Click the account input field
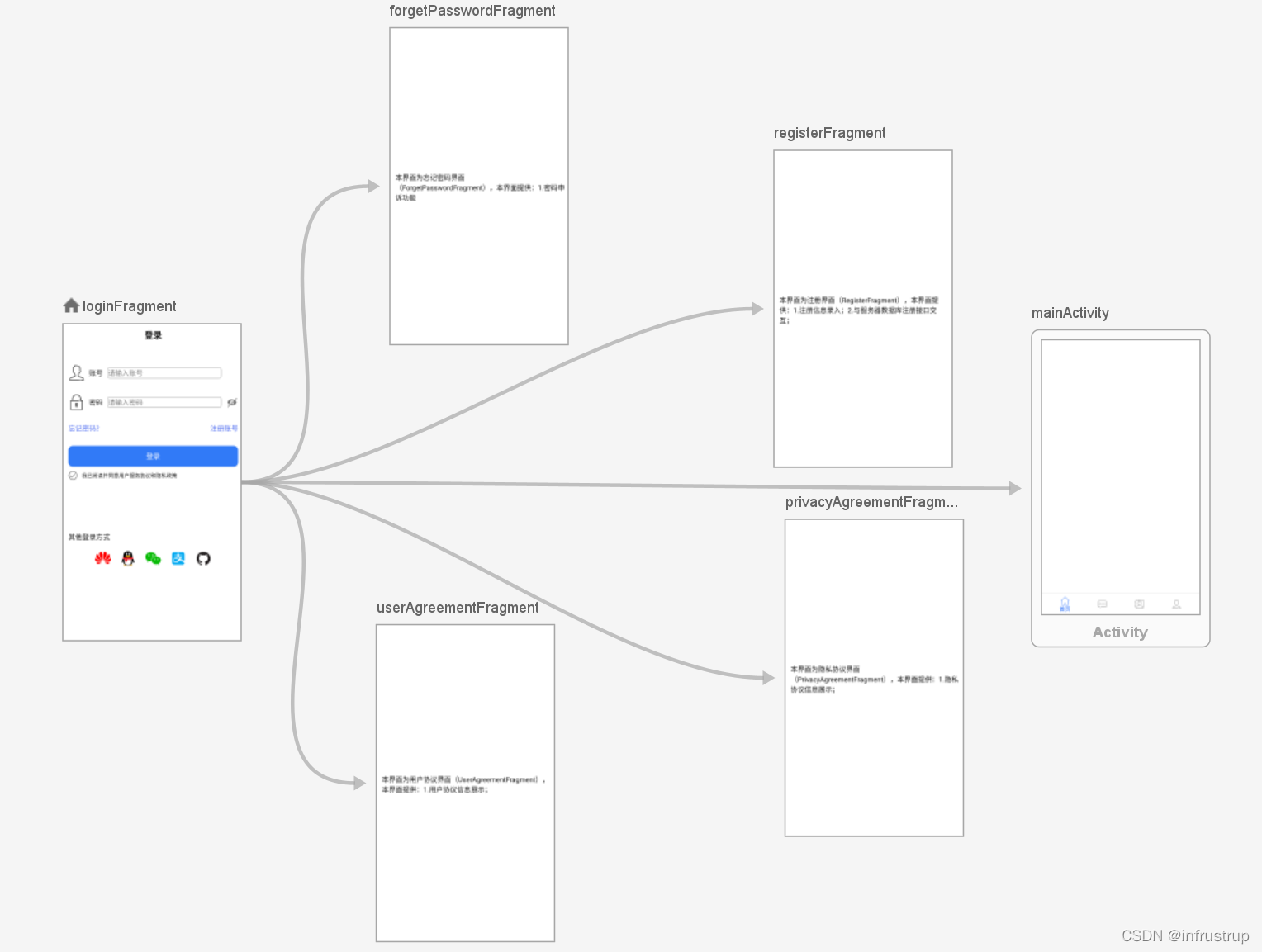The height and width of the screenshot is (952, 1262). tap(164, 373)
